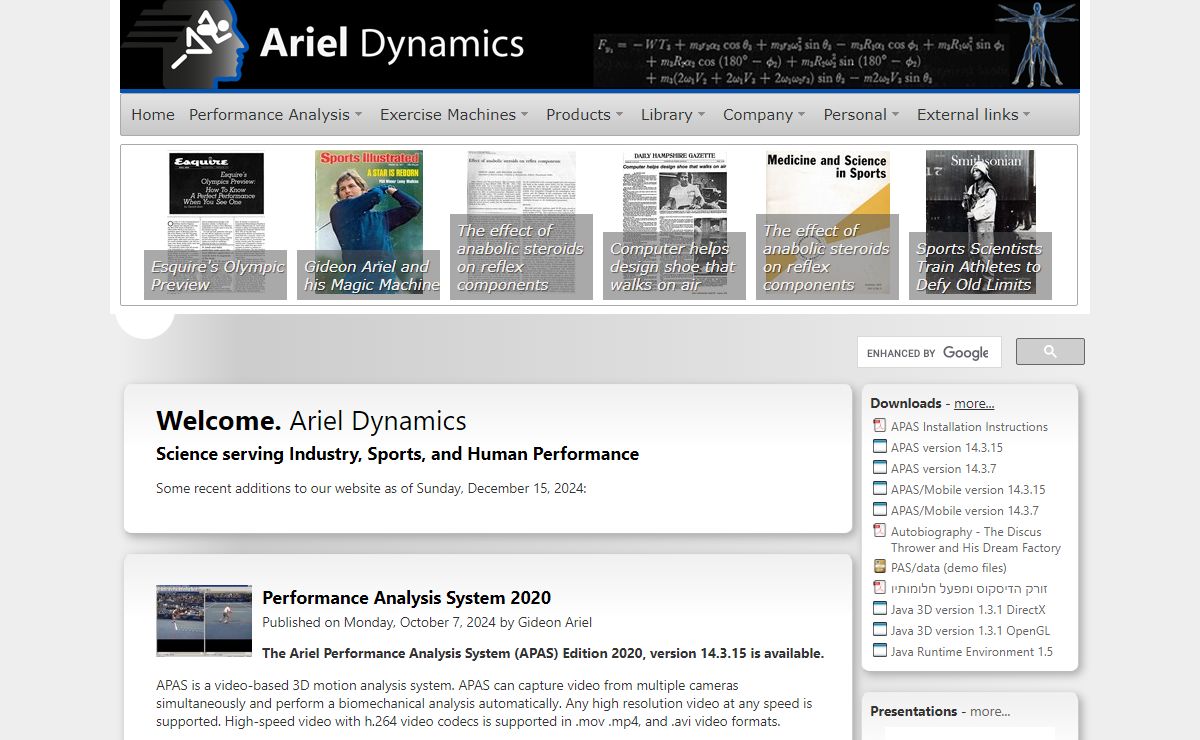Download APAS Installation Instructions
The width and height of the screenshot is (1200, 740).
pos(969,427)
